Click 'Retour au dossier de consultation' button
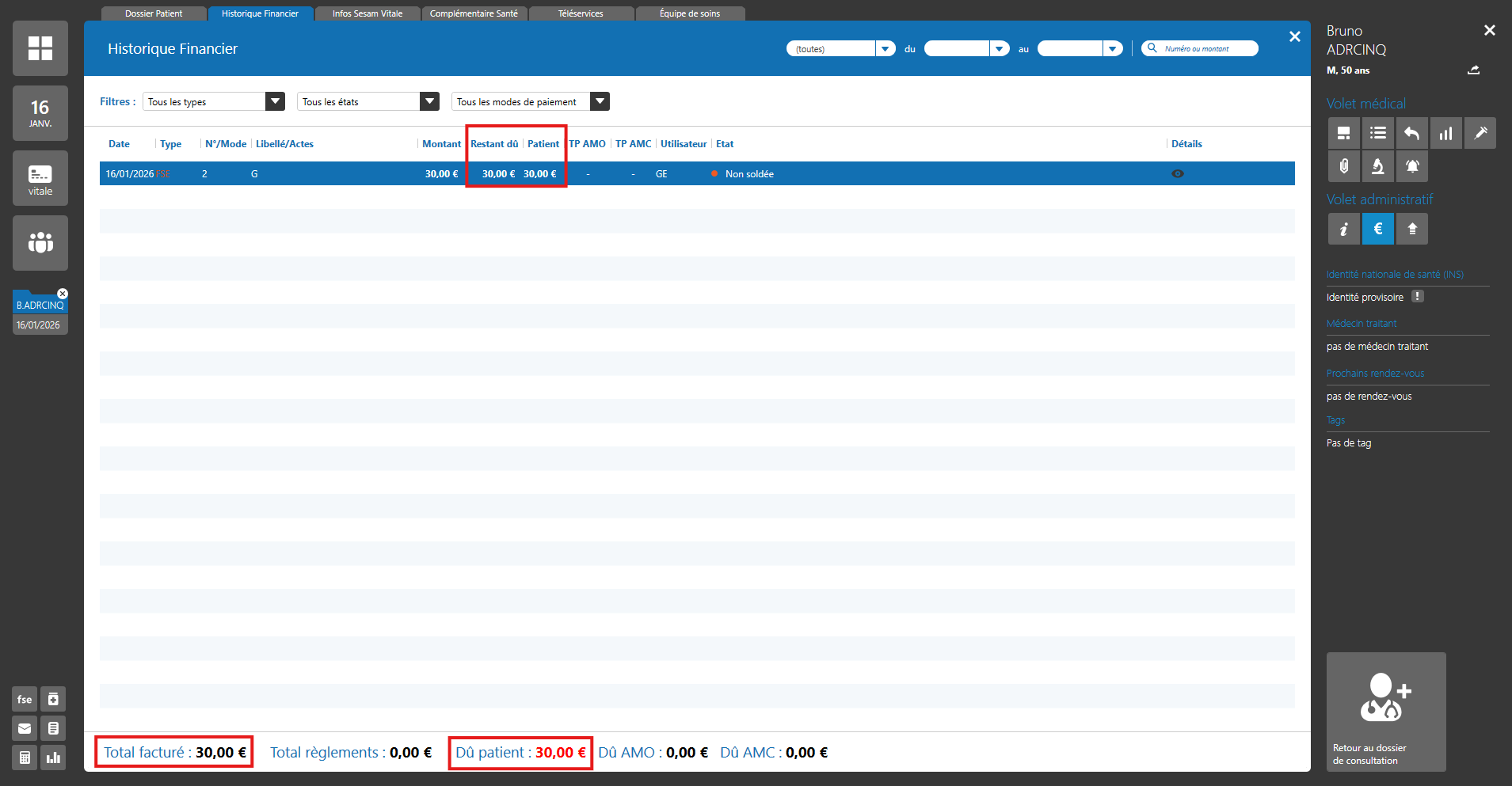 pos(1386,712)
